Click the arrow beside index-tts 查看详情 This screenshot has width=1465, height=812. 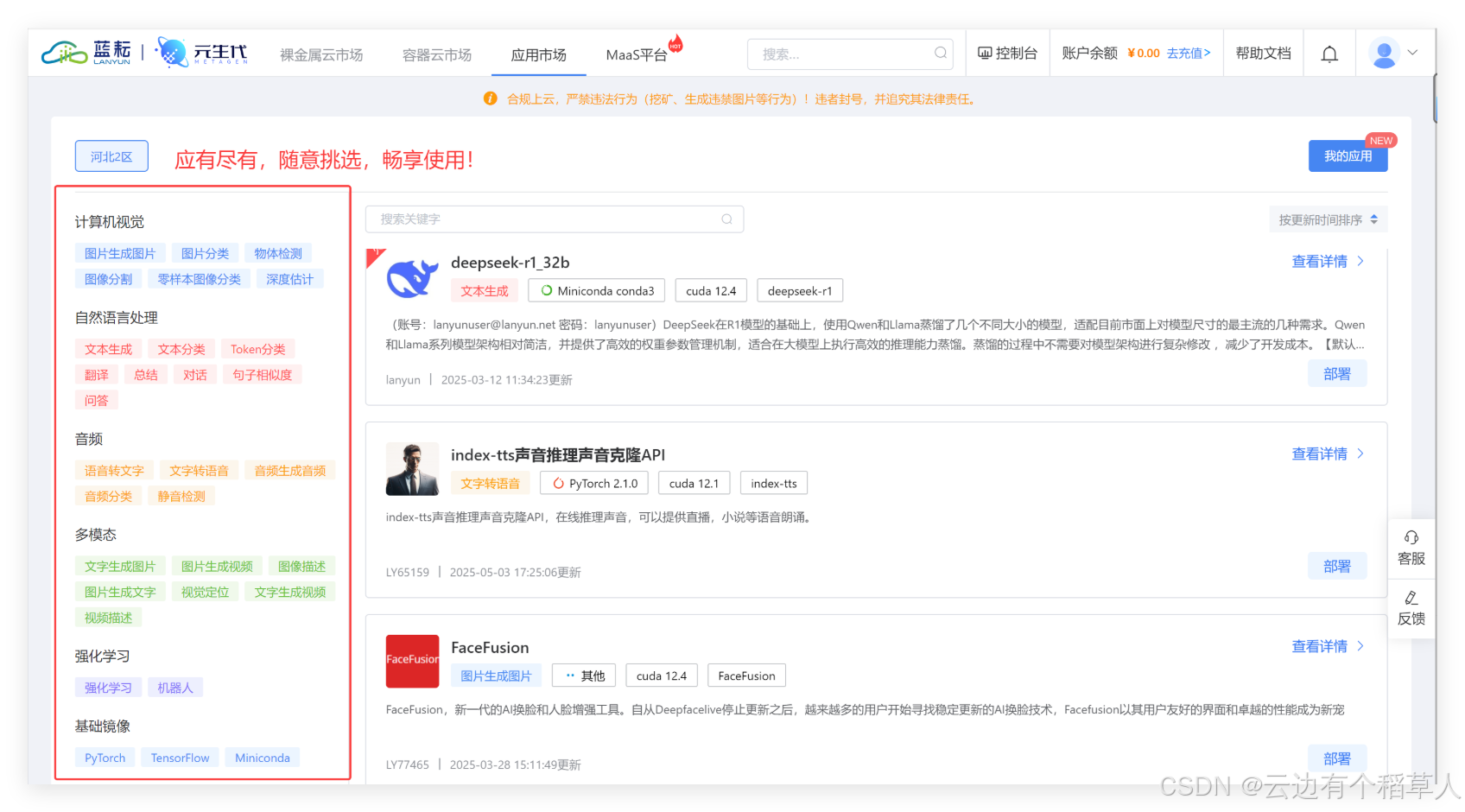click(1360, 454)
